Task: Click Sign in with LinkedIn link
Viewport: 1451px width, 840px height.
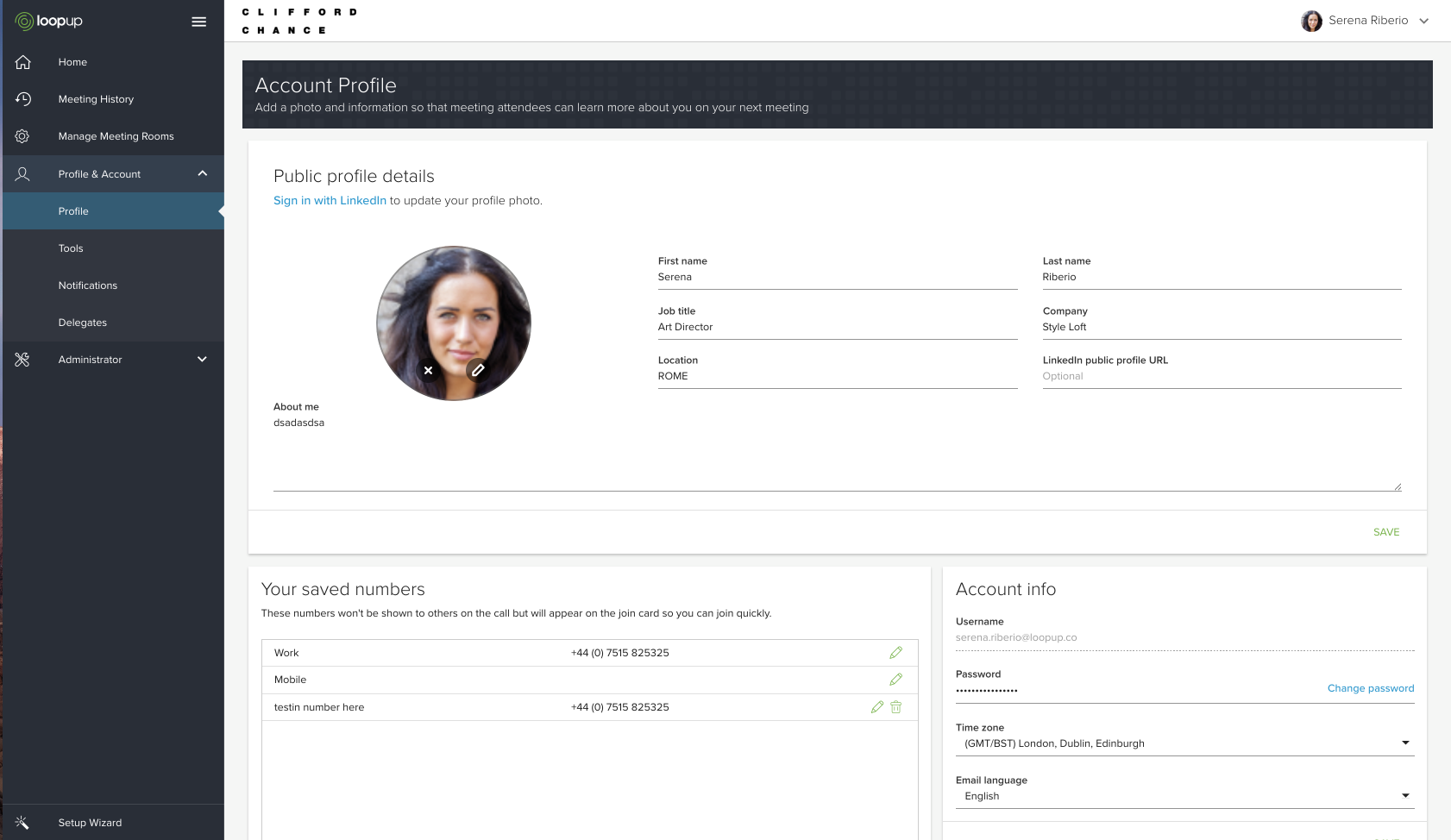Action: 330,200
